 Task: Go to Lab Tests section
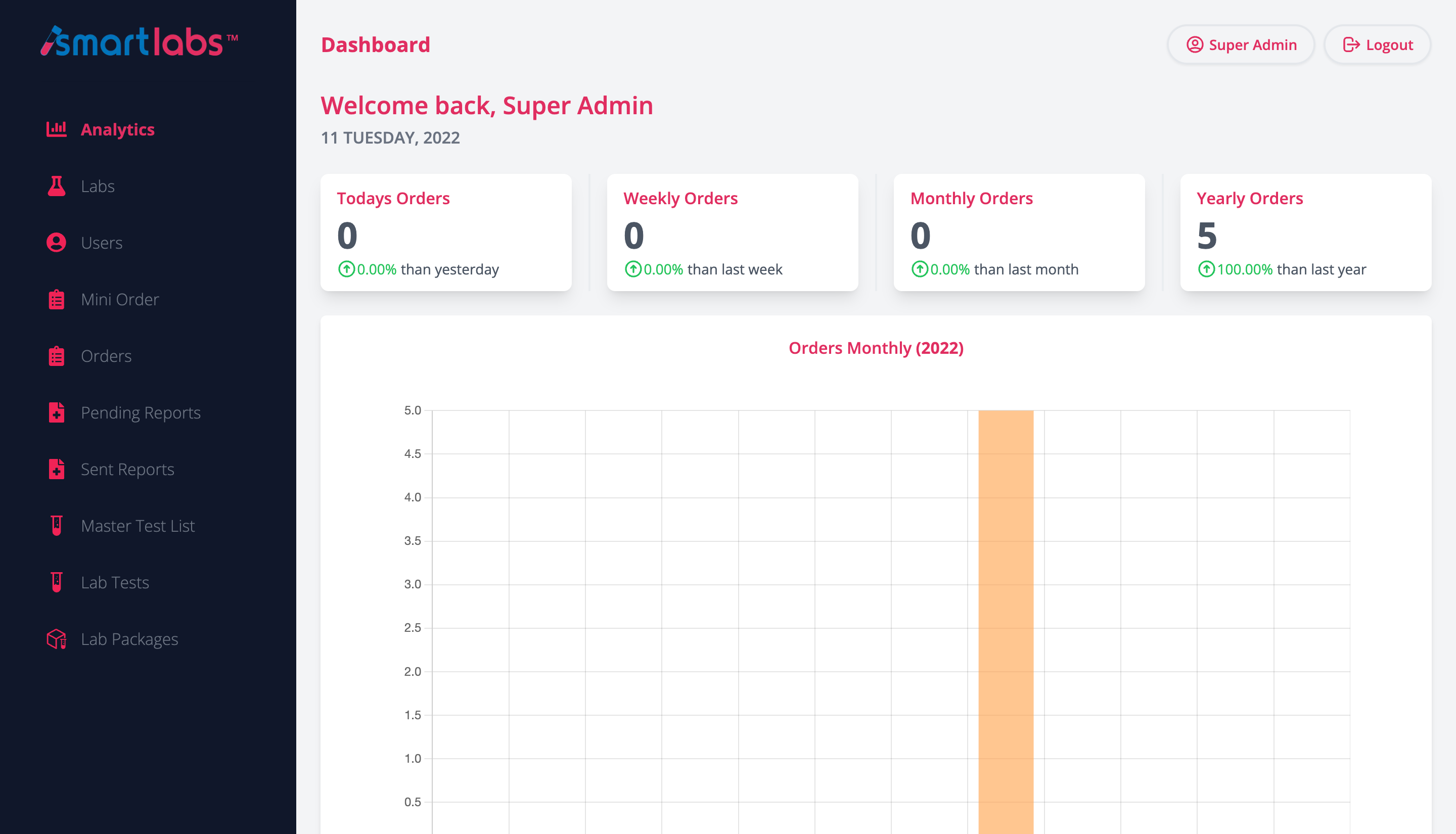pyautogui.click(x=115, y=582)
